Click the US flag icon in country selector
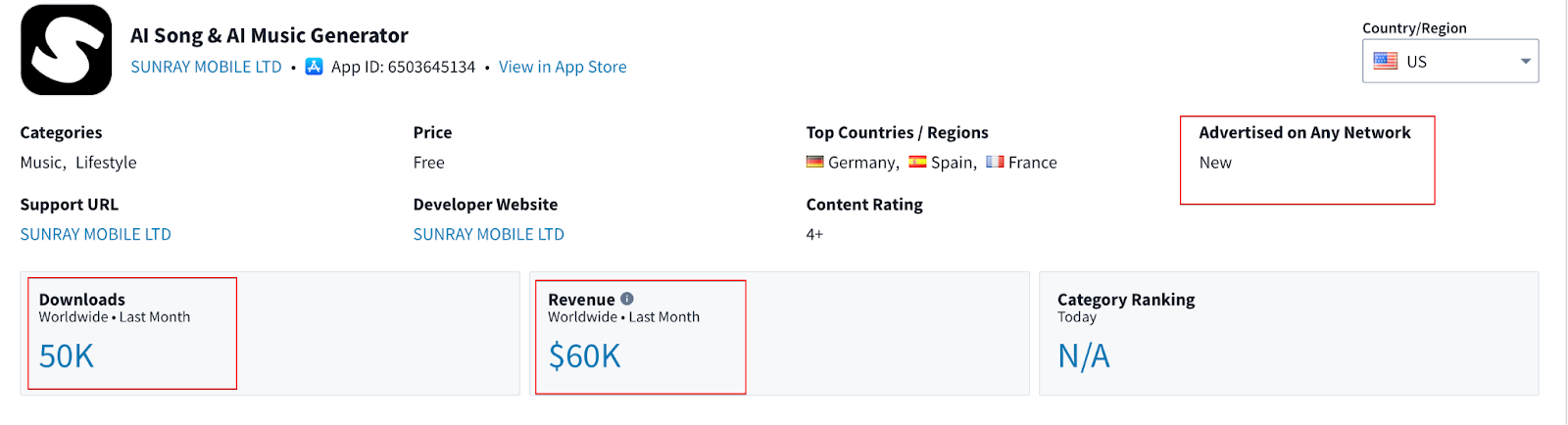The height and width of the screenshot is (425, 1568). tap(1385, 61)
